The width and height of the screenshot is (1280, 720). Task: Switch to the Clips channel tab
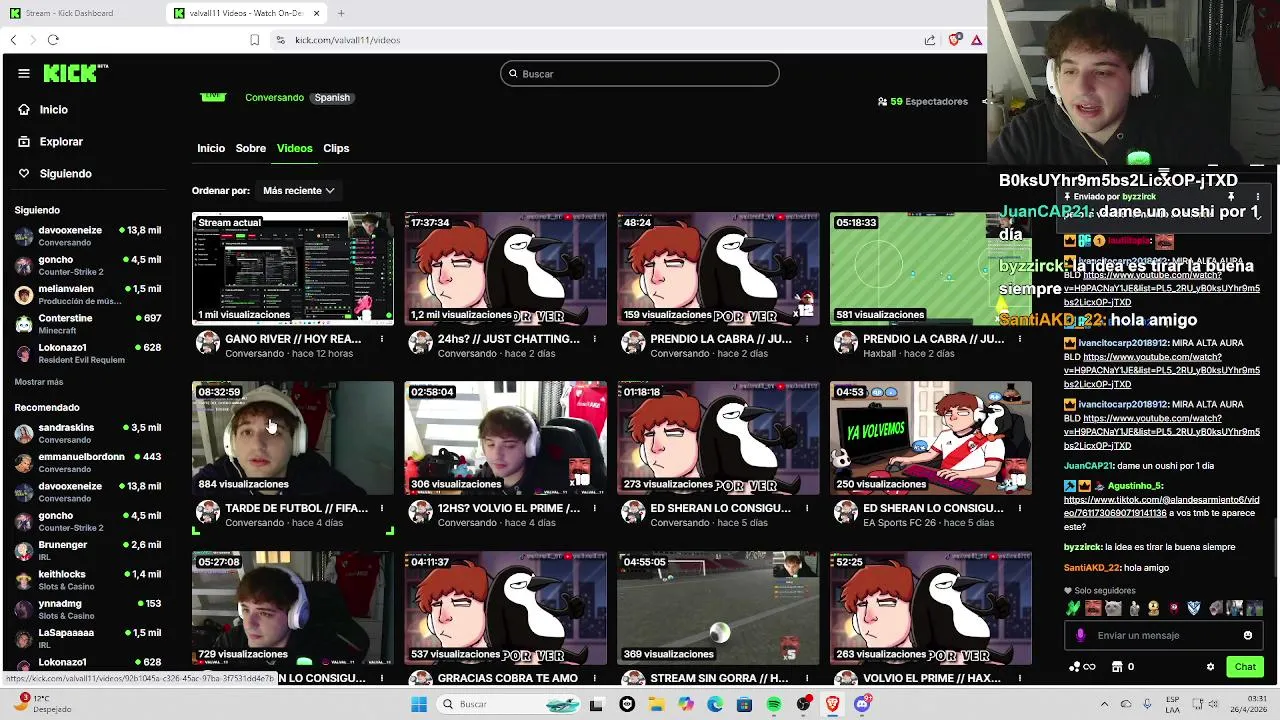tap(336, 148)
